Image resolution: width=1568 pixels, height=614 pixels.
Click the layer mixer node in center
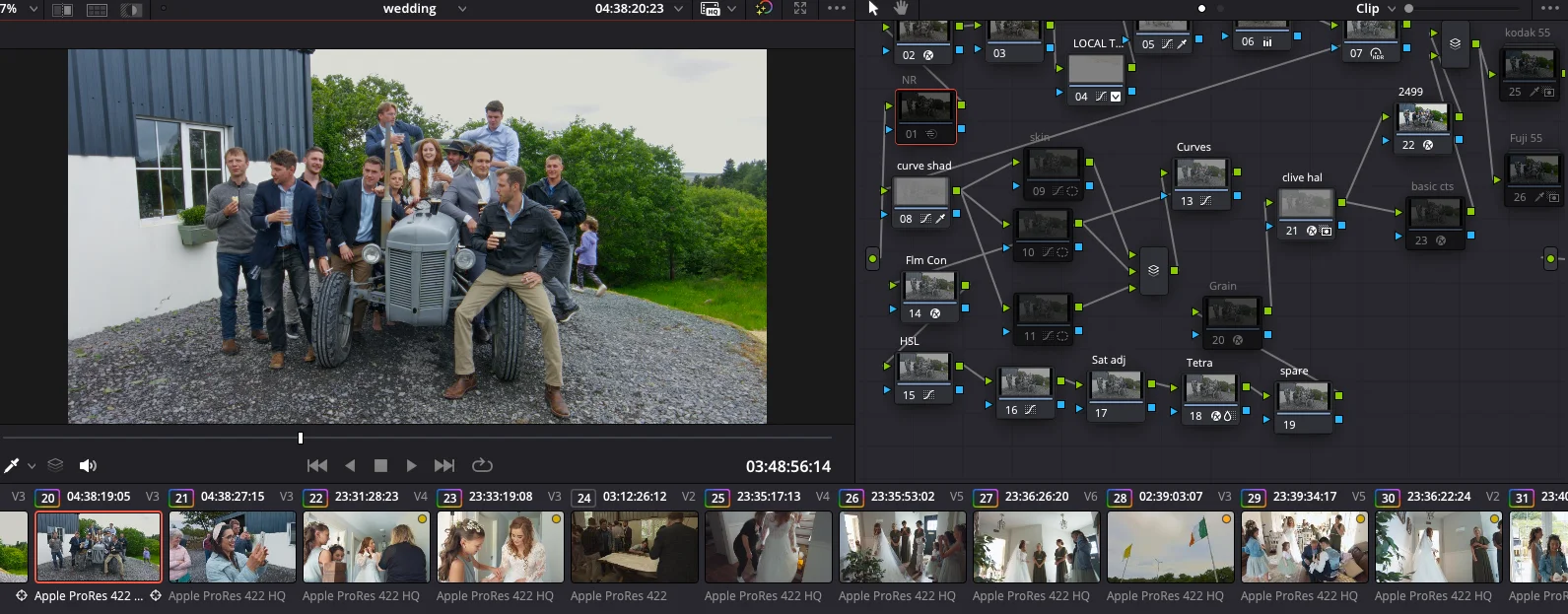1153,270
